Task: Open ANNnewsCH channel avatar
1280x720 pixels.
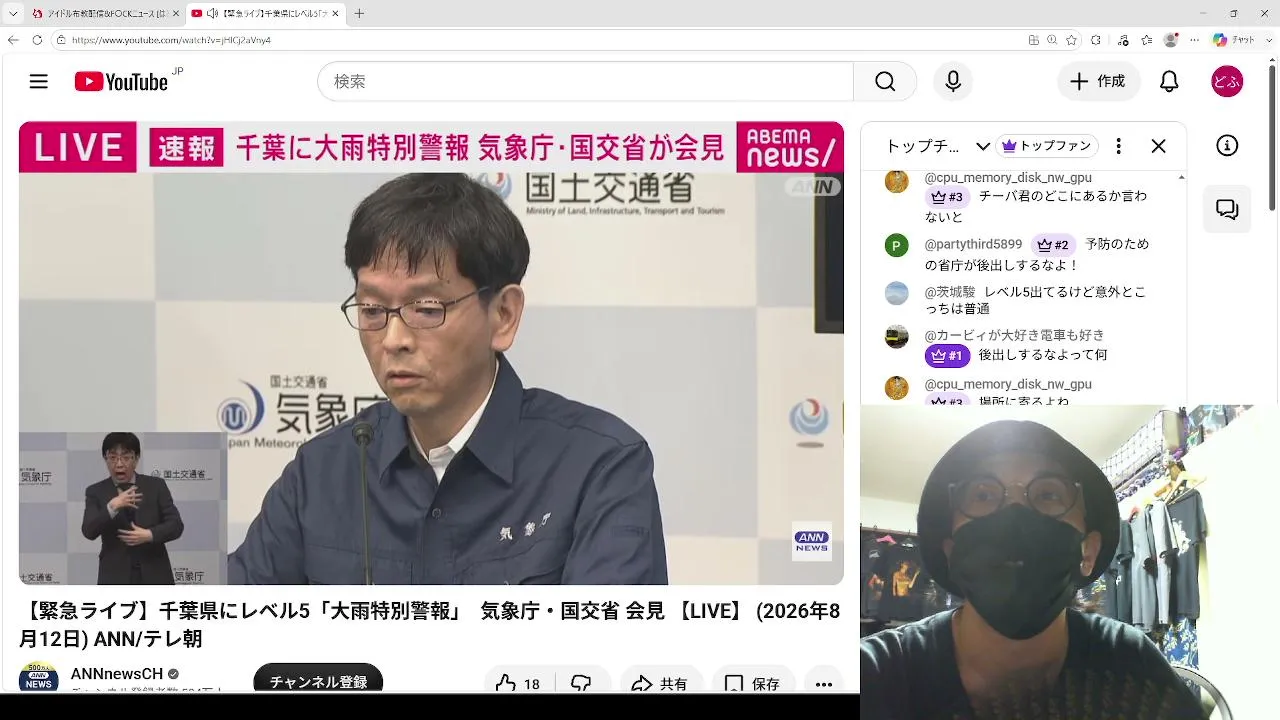Action: click(38, 679)
